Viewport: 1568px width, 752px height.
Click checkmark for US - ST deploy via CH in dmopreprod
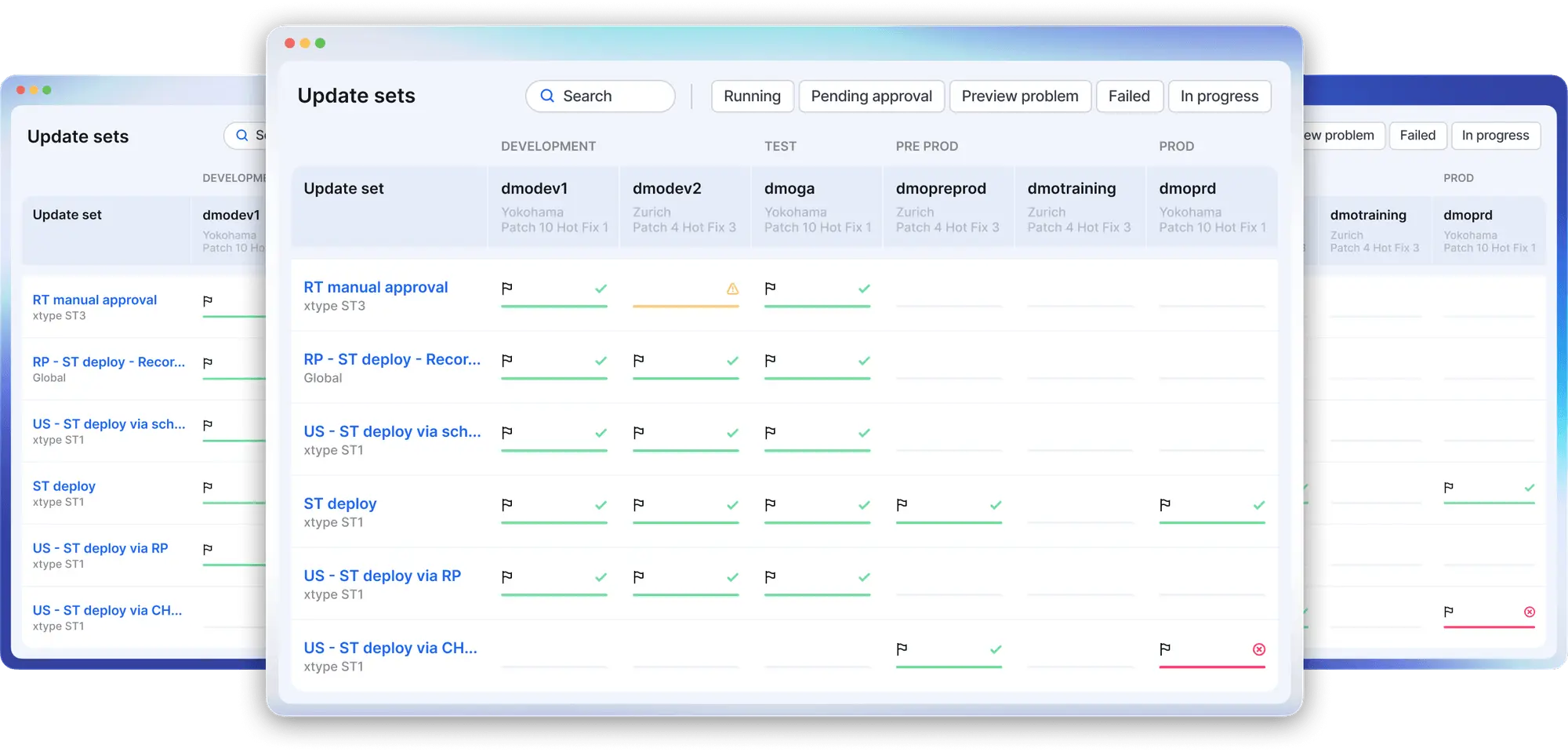pyautogui.click(x=996, y=649)
